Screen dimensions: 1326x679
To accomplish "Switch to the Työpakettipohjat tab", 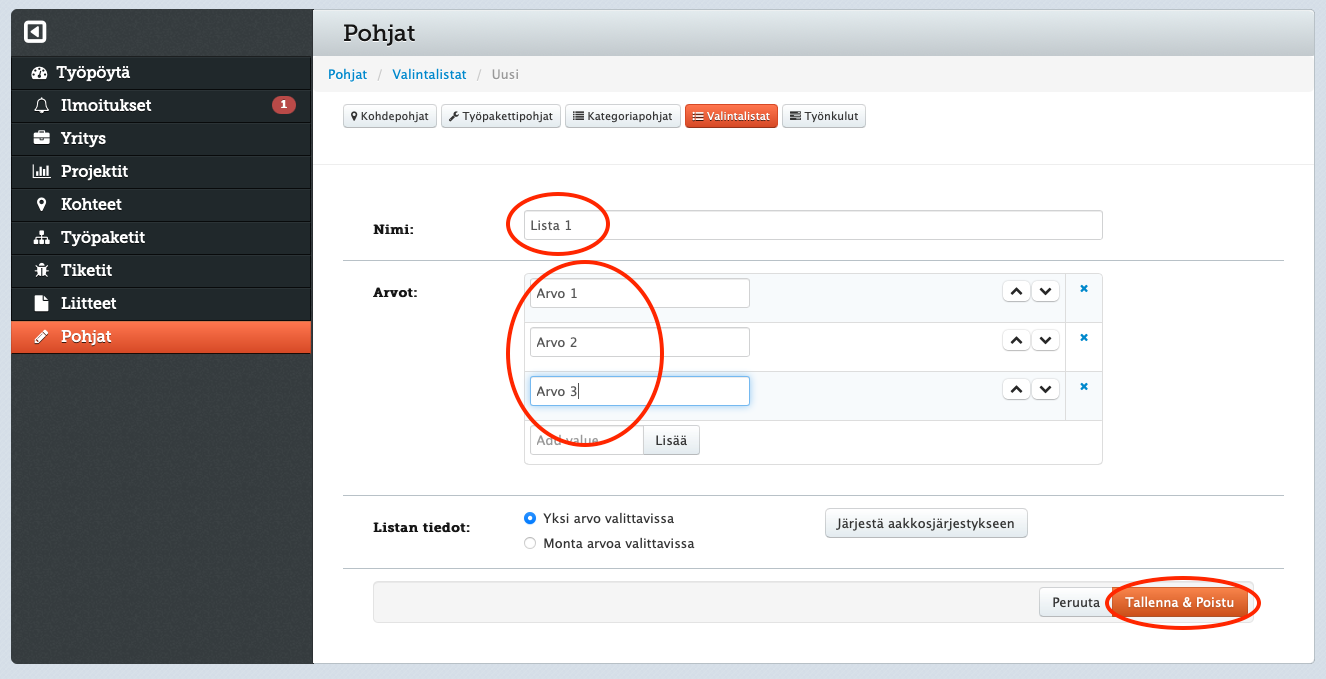I will tap(500, 117).
